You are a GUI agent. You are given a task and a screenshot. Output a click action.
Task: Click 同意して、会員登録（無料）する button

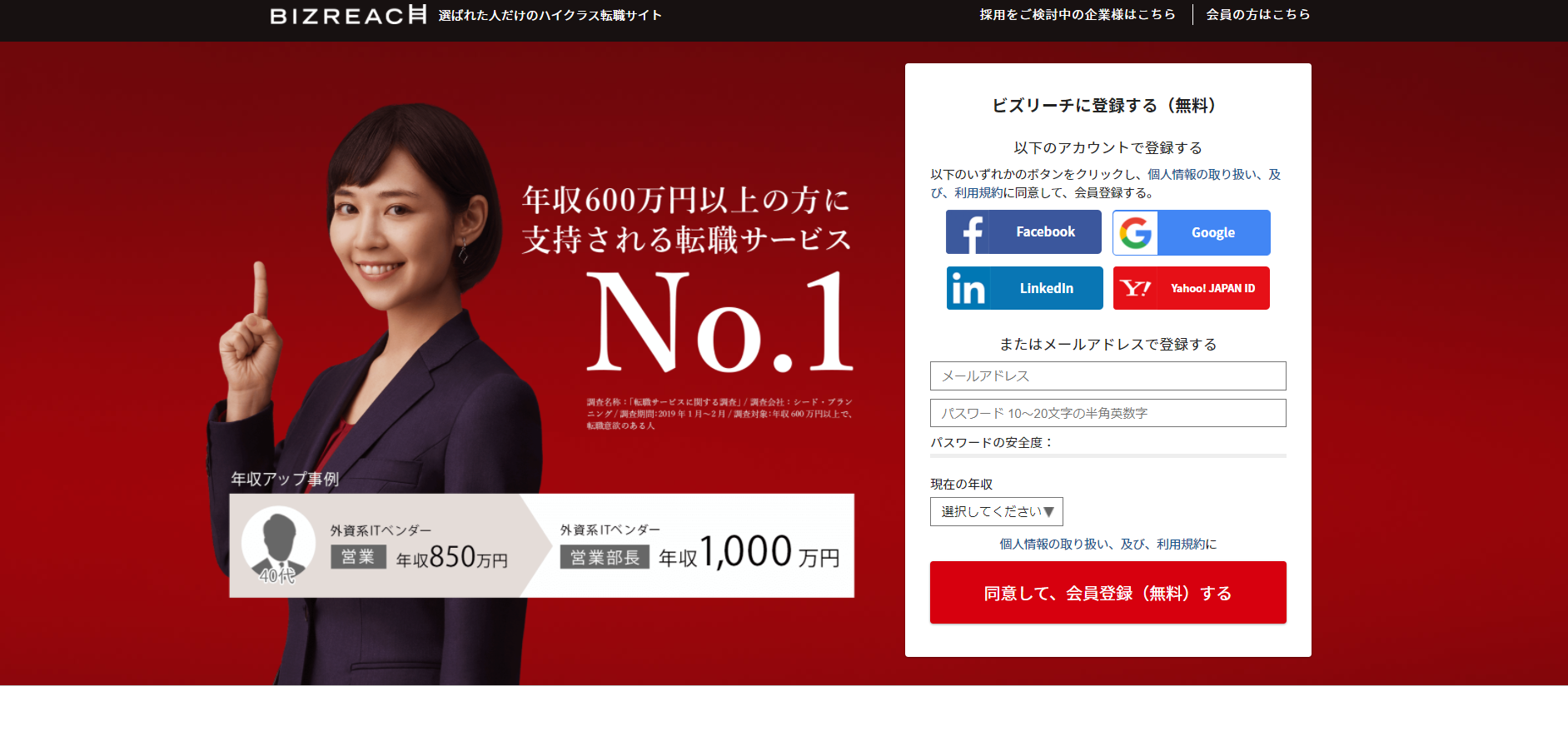[x=1108, y=593]
